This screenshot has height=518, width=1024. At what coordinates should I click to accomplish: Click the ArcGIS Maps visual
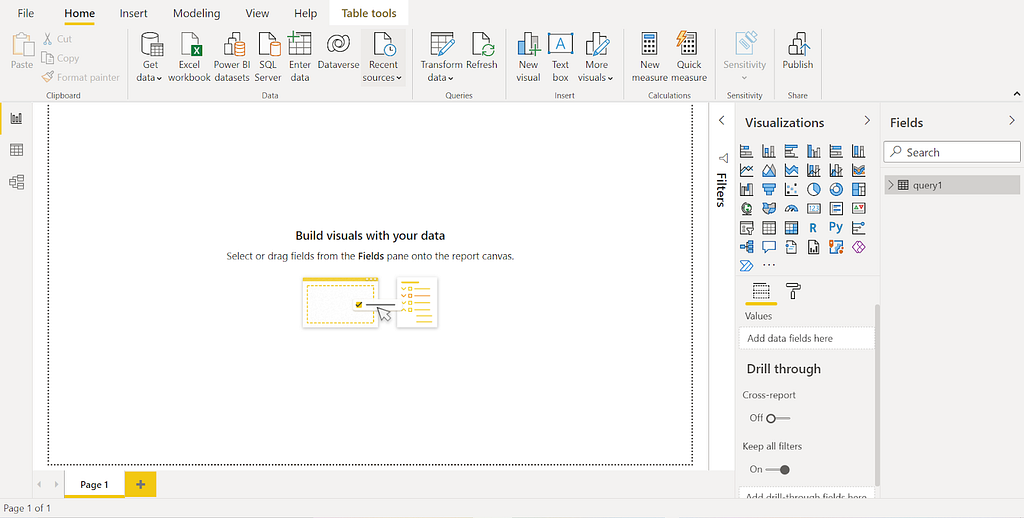pos(837,247)
